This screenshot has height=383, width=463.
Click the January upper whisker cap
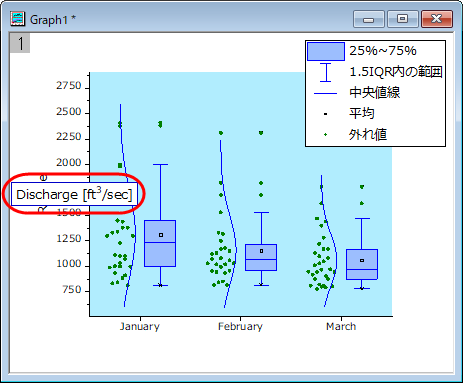pyautogui.click(x=160, y=164)
